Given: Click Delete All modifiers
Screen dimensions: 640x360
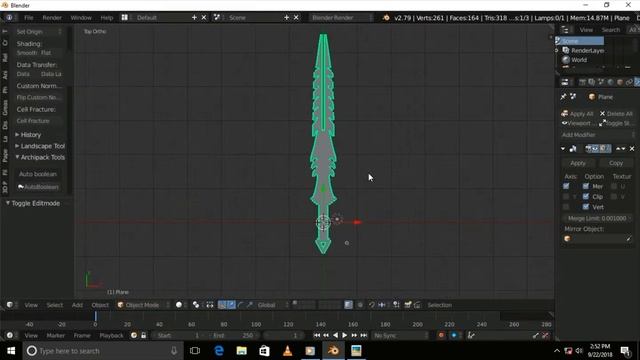Looking at the screenshot, I should click(x=616, y=114).
